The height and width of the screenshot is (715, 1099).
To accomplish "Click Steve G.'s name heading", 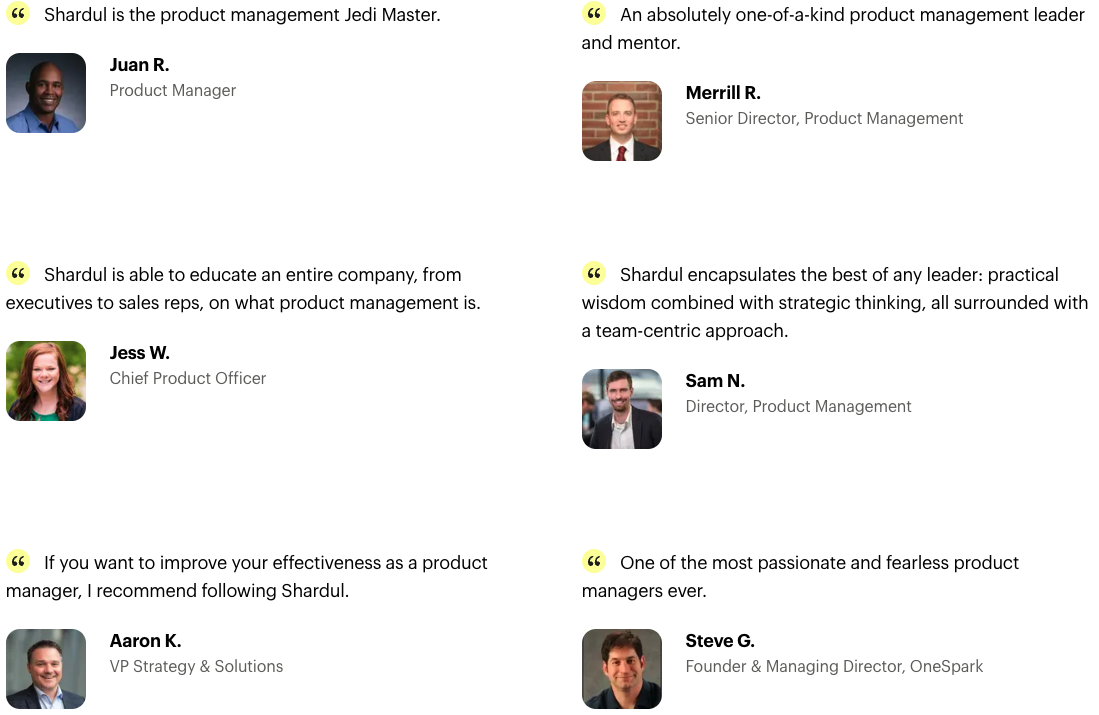I will (720, 641).
